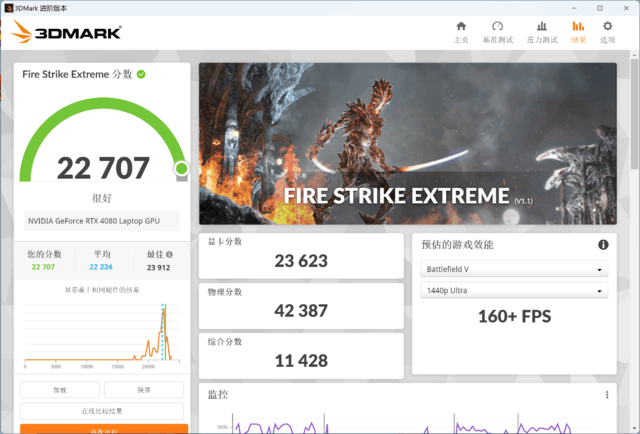Image resolution: width=640 pixels, height=434 pixels.
Task: Minimize the 3DMark window
Action: (x=574, y=8)
